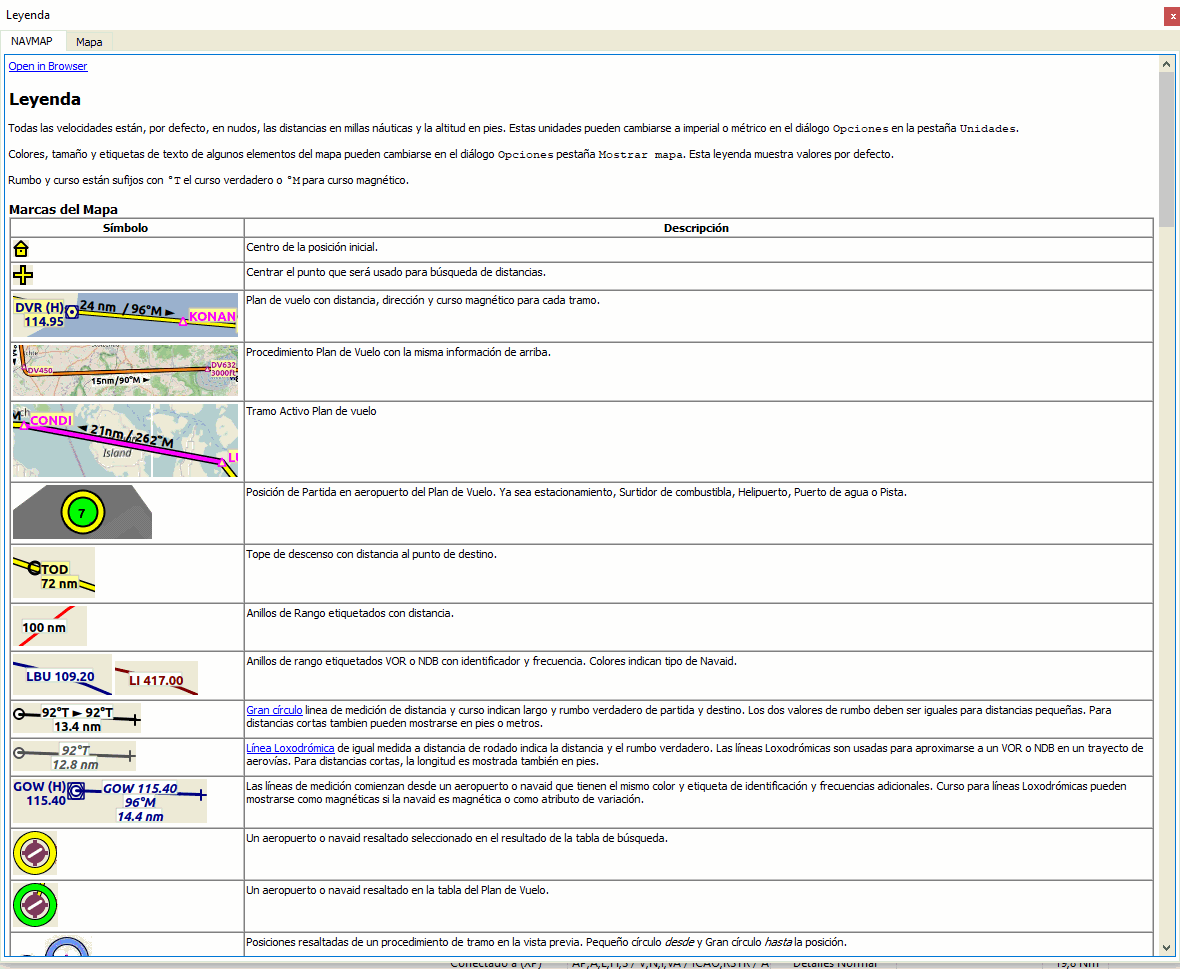Click 'Las líneas de medición comienzan' description
Image resolution: width=1180 pixels, height=969 pixels.
point(686,793)
